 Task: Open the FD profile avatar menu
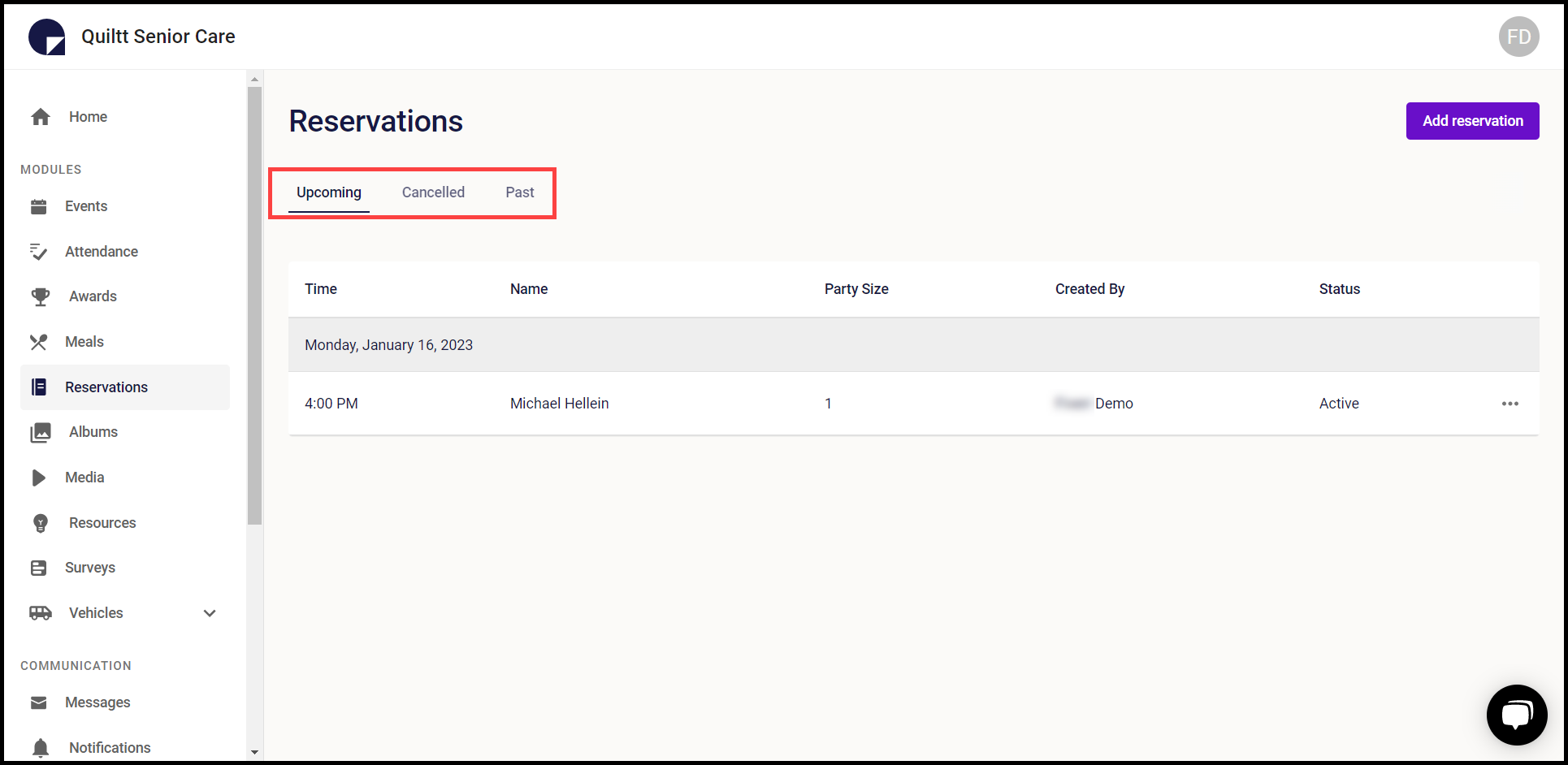(x=1518, y=36)
